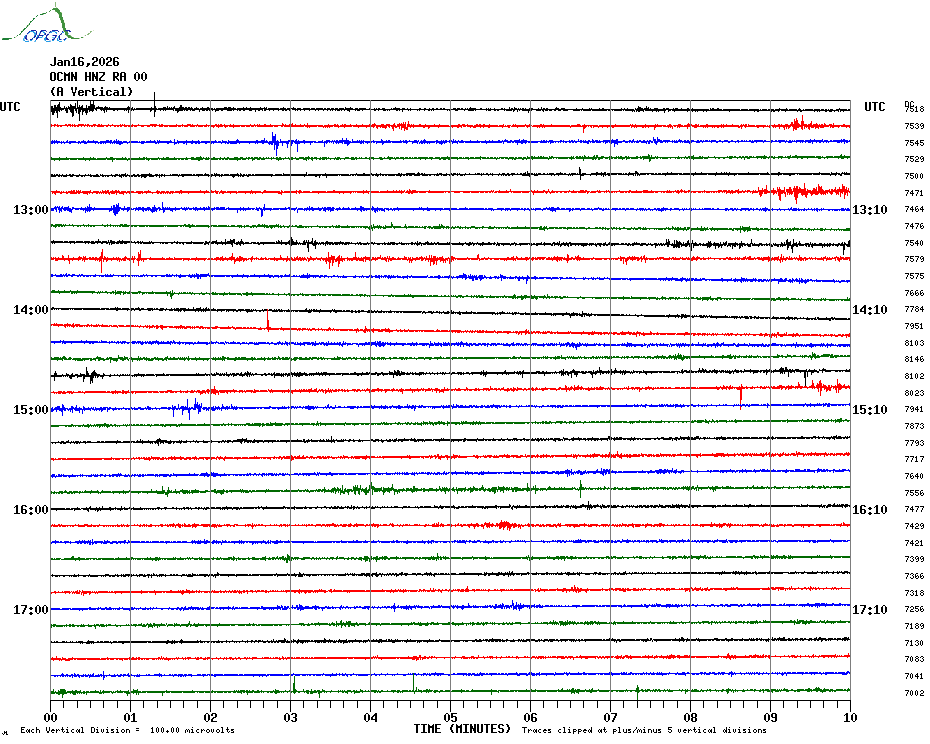
Task: Click the TIME (MINUTES) axis title
Action: coord(462,729)
